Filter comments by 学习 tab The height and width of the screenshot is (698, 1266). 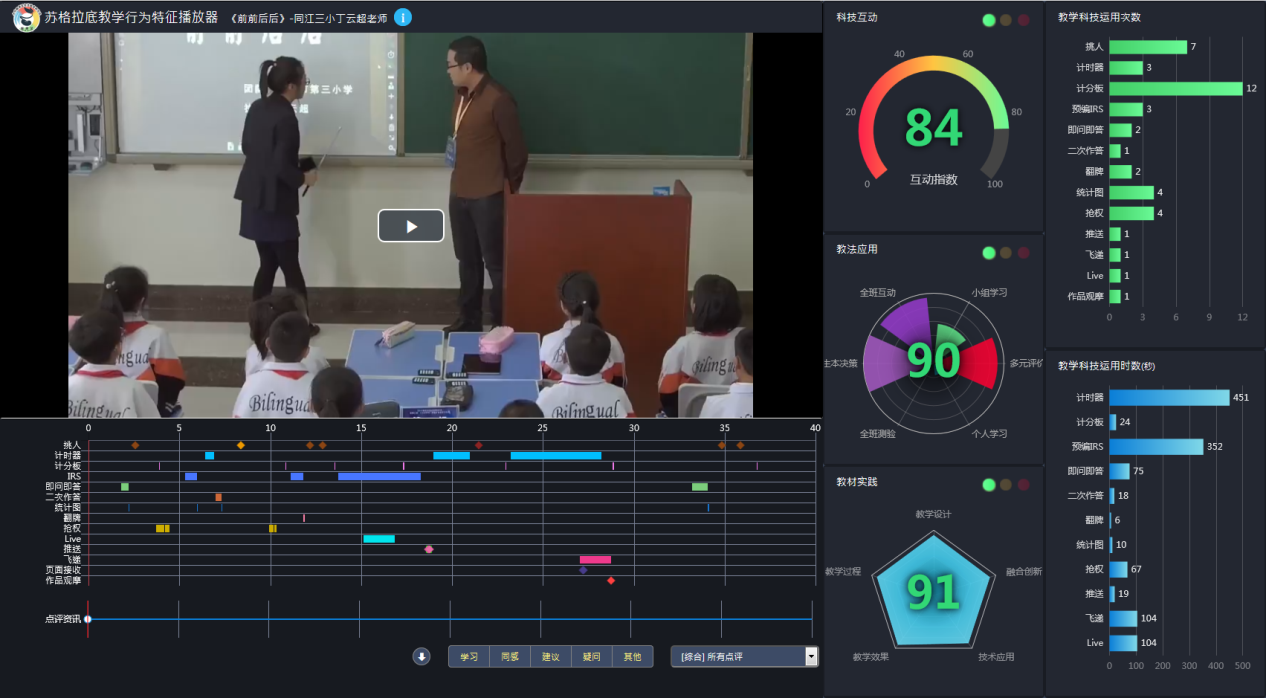click(x=468, y=657)
